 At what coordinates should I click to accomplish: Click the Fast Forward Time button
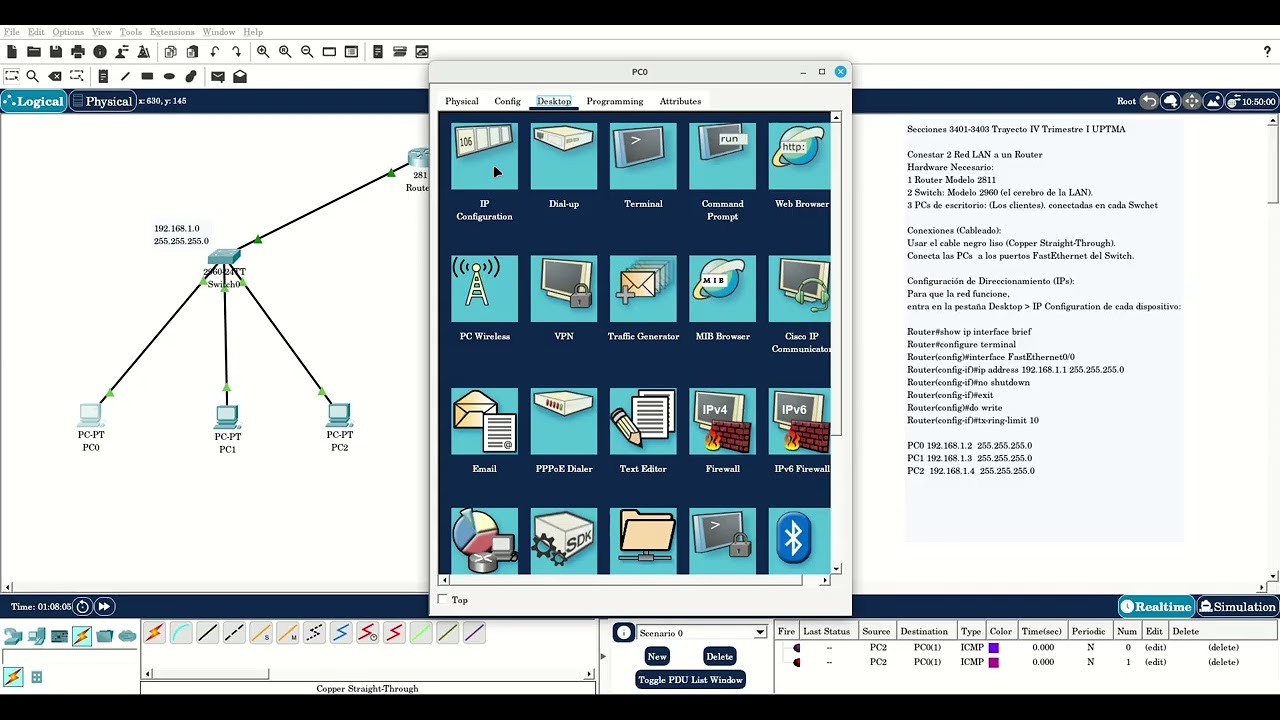[104, 607]
